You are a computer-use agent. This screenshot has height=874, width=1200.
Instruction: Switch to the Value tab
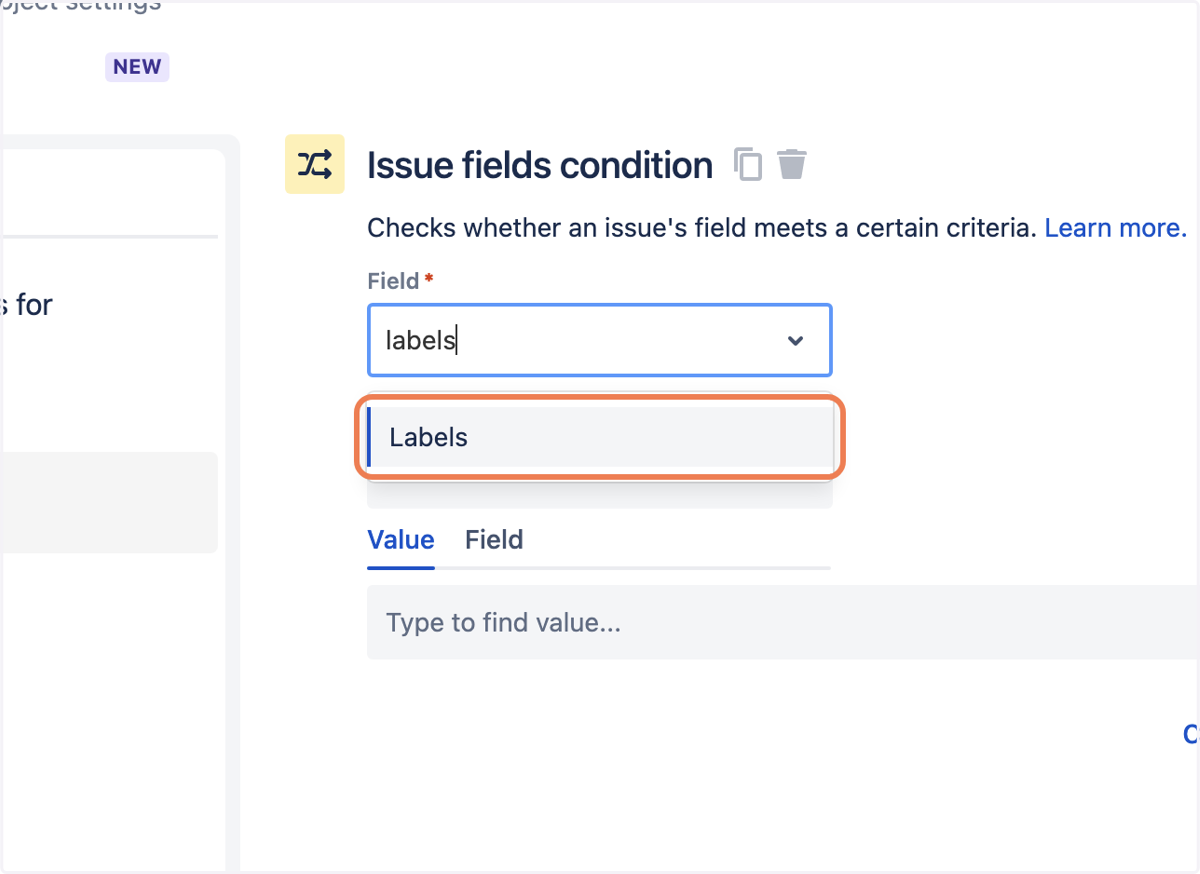tap(401, 540)
